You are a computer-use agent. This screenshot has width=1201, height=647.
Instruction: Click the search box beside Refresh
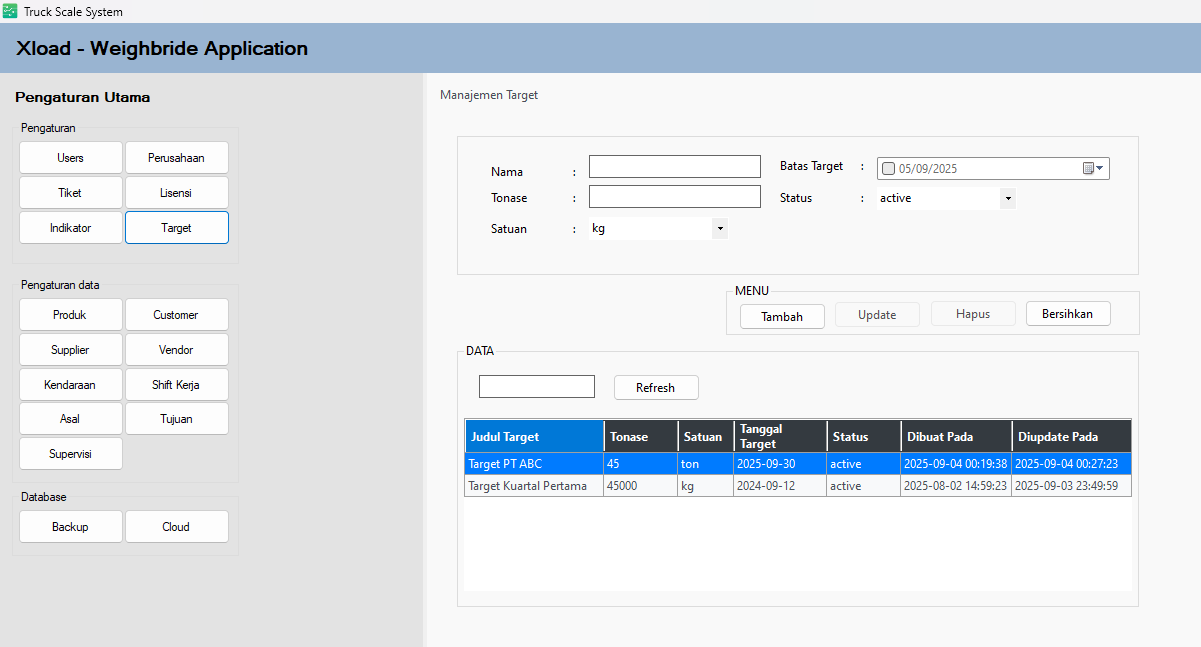click(536, 387)
